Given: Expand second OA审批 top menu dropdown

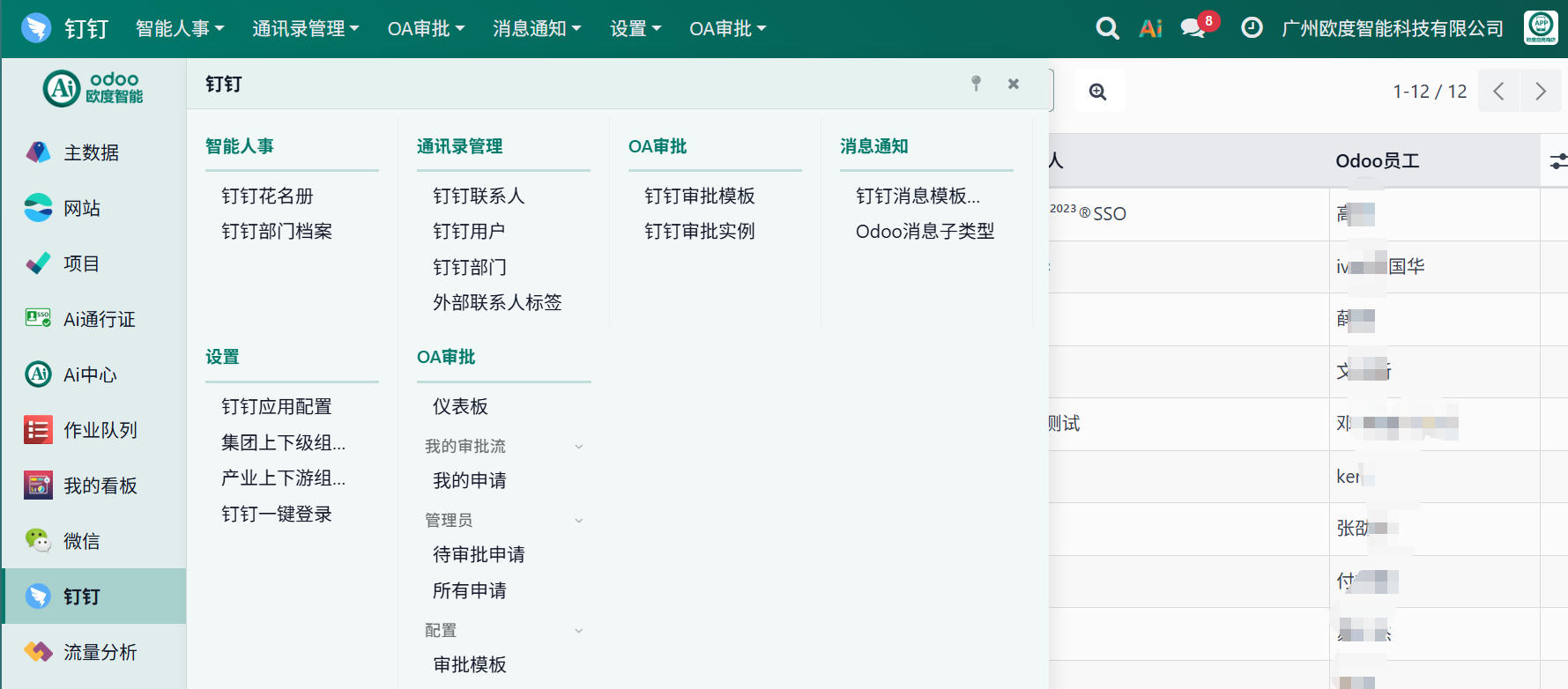Looking at the screenshot, I should [728, 29].
